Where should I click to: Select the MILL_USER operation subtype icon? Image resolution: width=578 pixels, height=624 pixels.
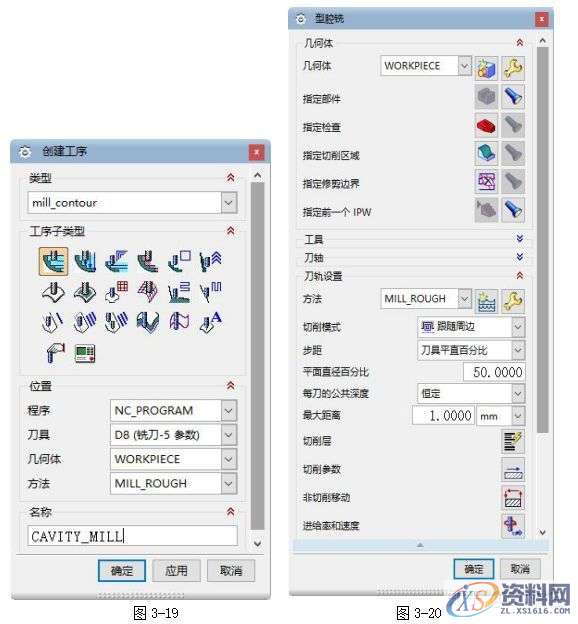pos(55,353)
